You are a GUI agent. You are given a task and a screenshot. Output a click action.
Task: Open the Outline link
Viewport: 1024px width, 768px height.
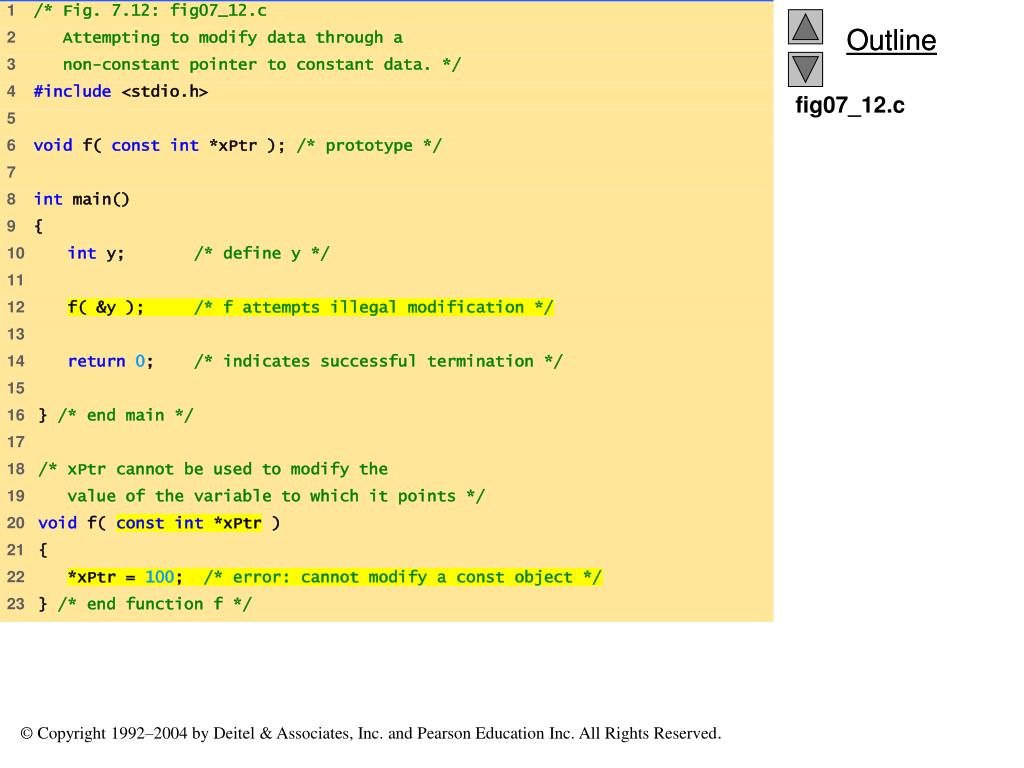coord(891,40)
